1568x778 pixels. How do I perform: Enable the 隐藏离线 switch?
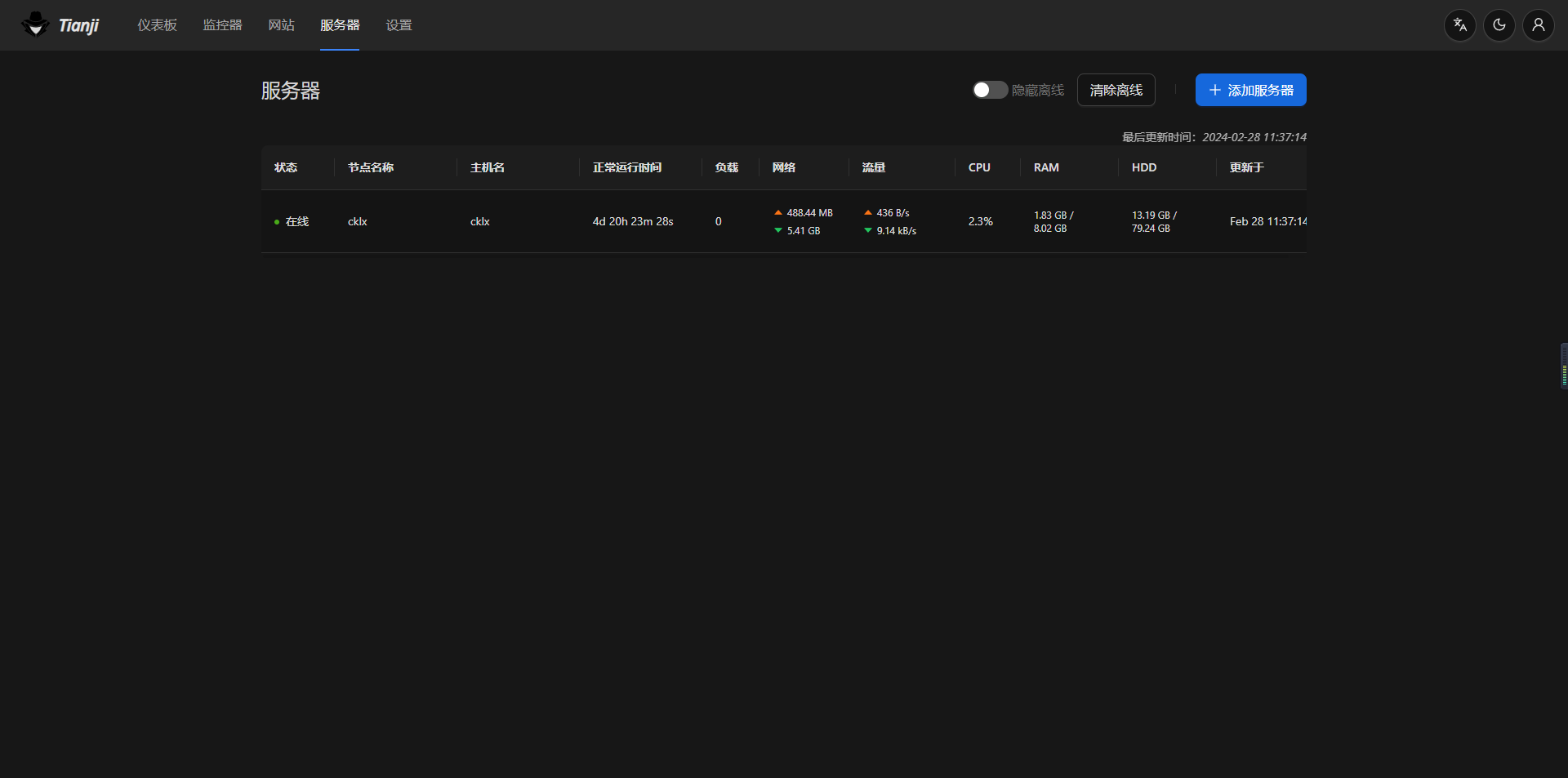click(990, 90)
